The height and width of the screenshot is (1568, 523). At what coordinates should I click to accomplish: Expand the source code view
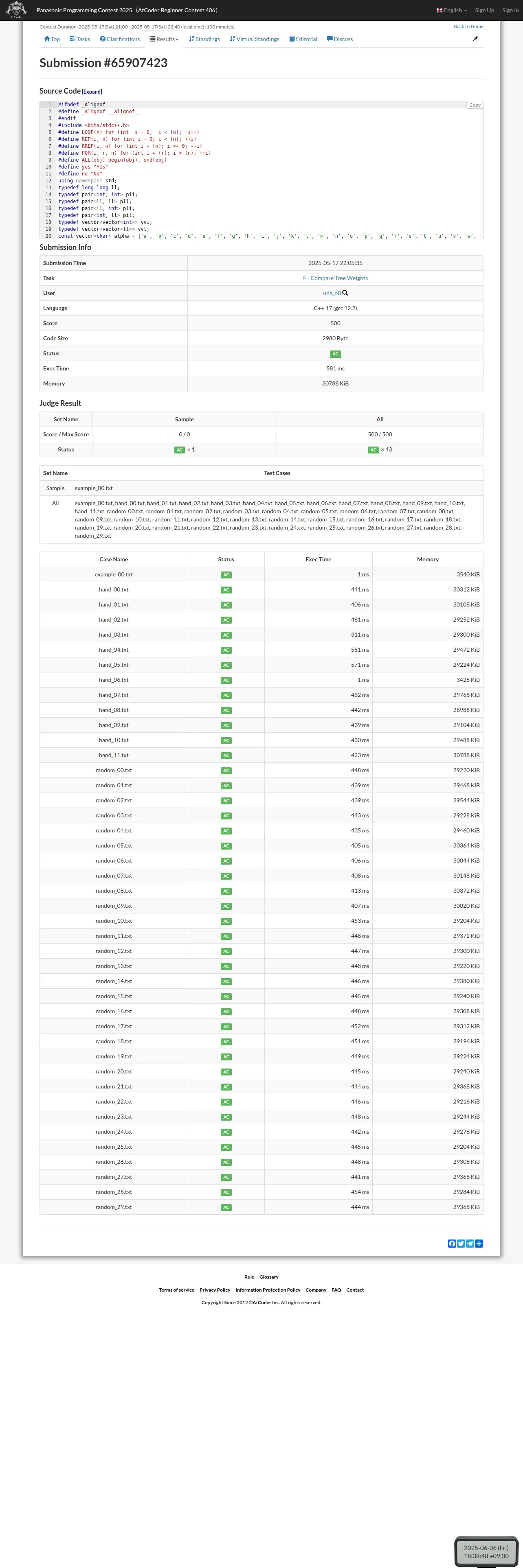[x=92, y=92]
